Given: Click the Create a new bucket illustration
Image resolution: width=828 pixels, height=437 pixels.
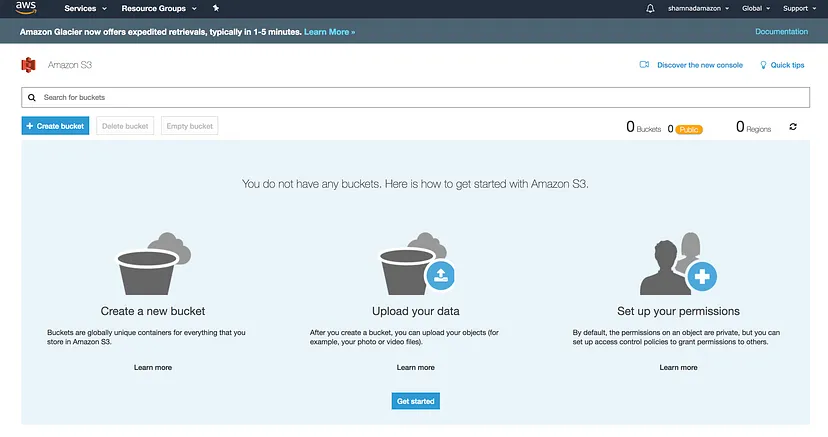Looking at the screenshot, I should [x=153, y=263].
